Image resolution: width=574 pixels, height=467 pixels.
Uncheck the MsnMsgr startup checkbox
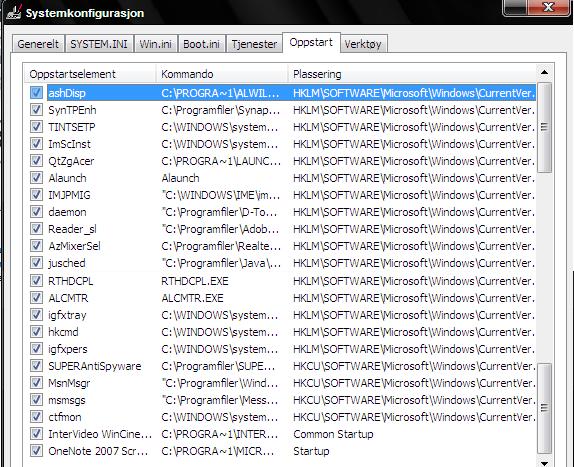36,383
